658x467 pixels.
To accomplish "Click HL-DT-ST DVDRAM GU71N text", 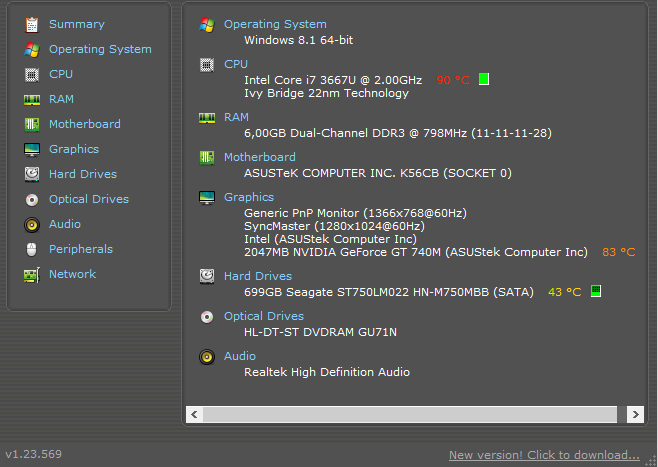I will [x=321, y=332].
